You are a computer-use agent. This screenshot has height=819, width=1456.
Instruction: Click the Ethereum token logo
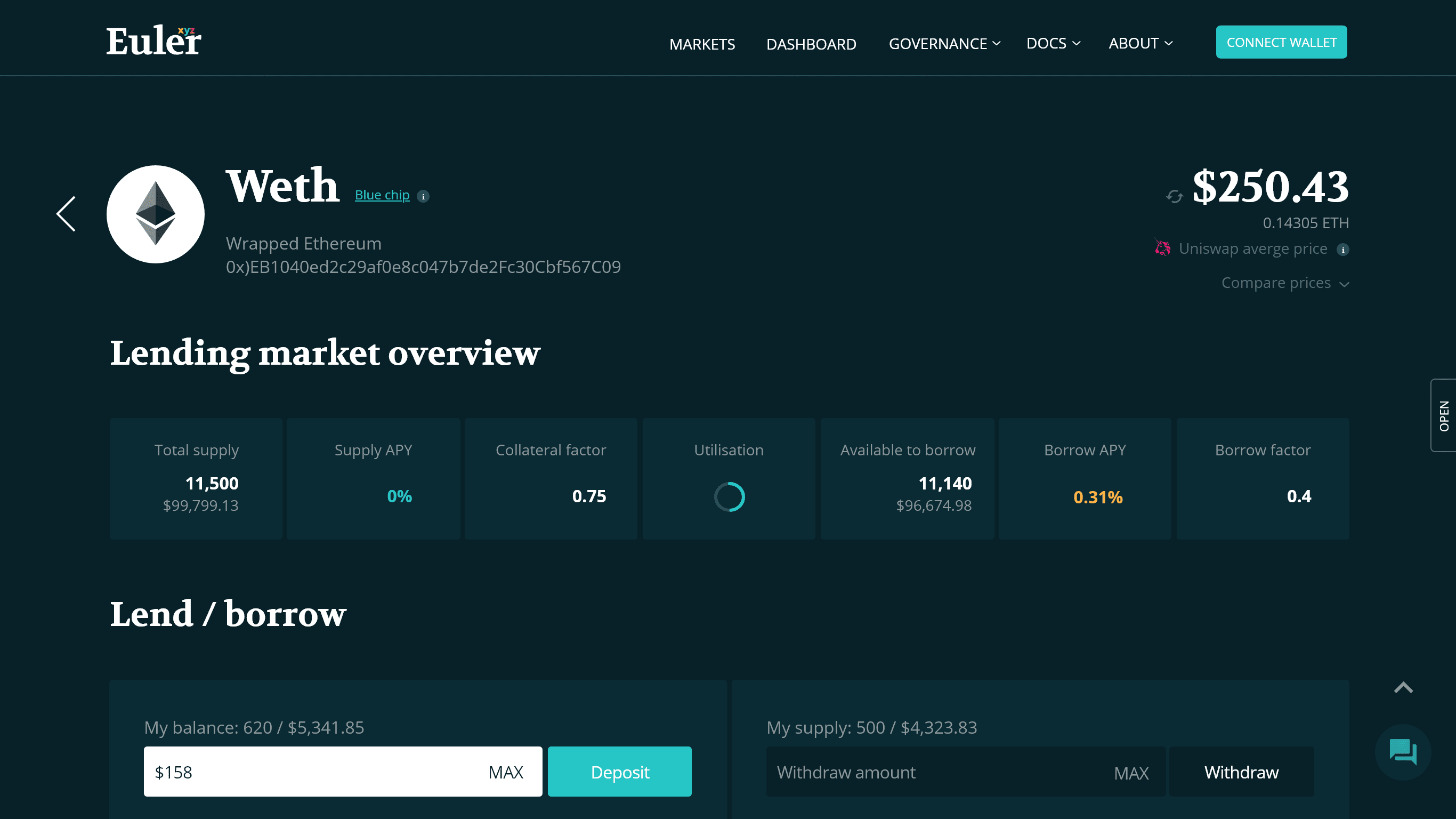click(156, 214)
